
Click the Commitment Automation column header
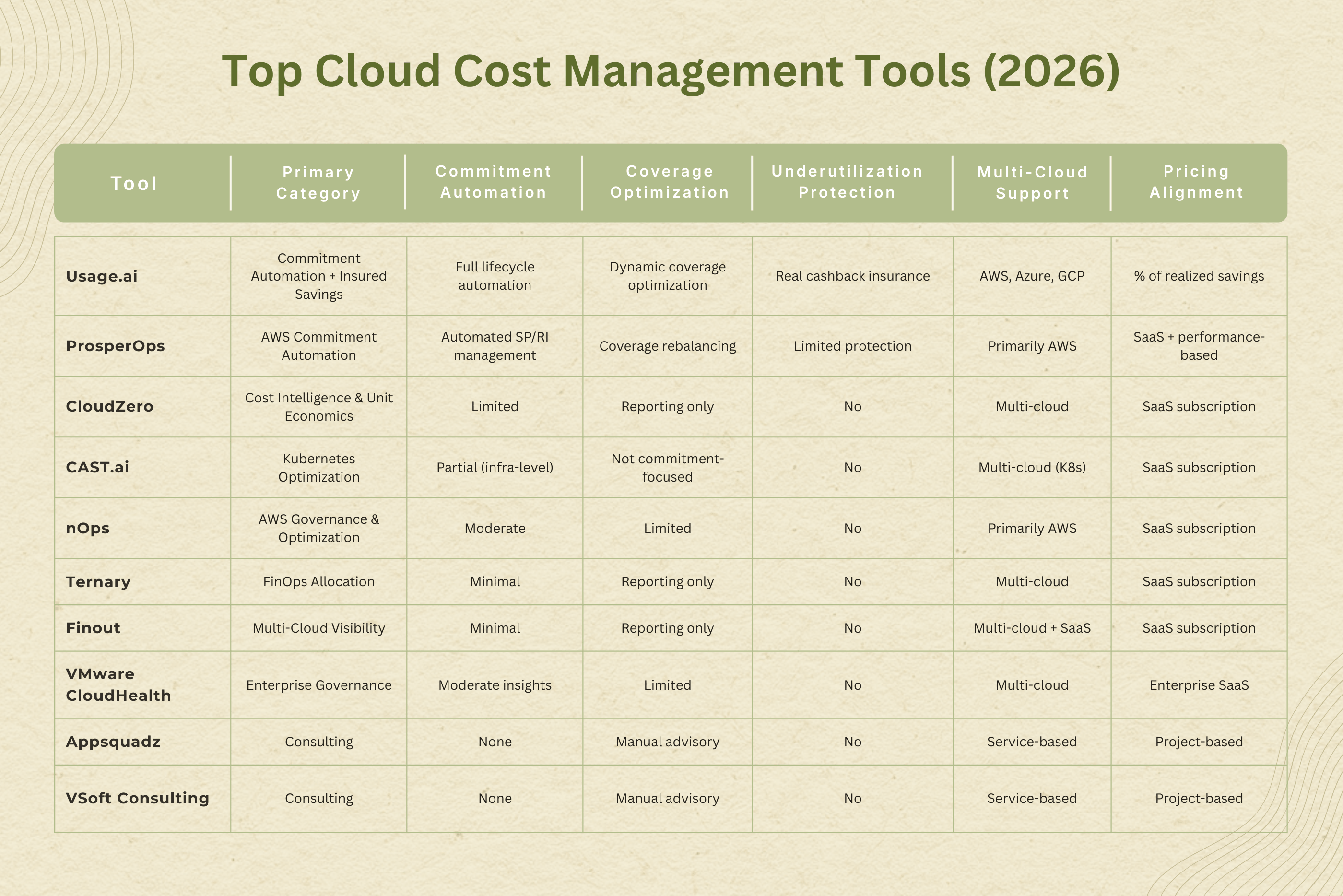tap(494, 182)
